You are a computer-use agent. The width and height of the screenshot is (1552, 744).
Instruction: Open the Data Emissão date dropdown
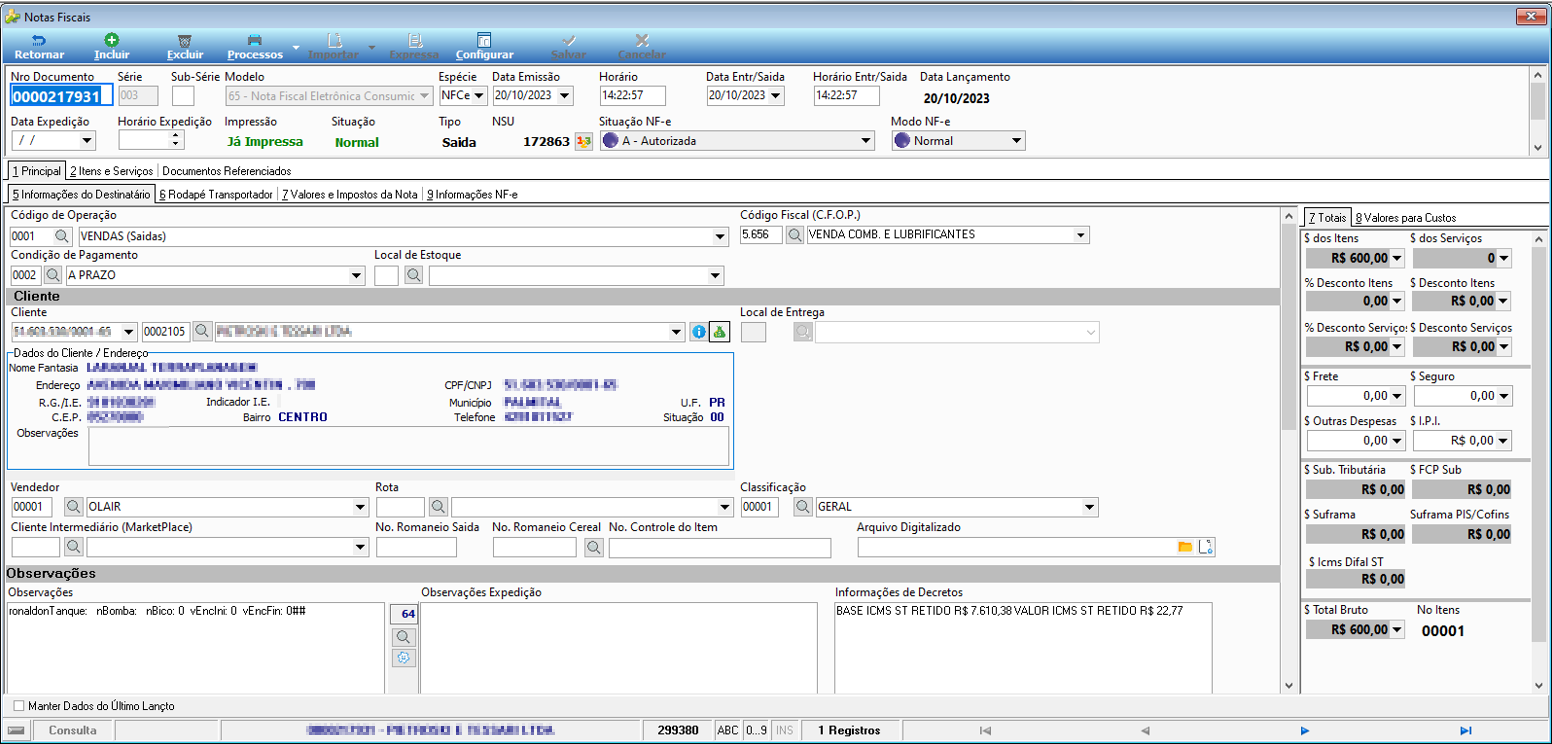coord(565,96)
